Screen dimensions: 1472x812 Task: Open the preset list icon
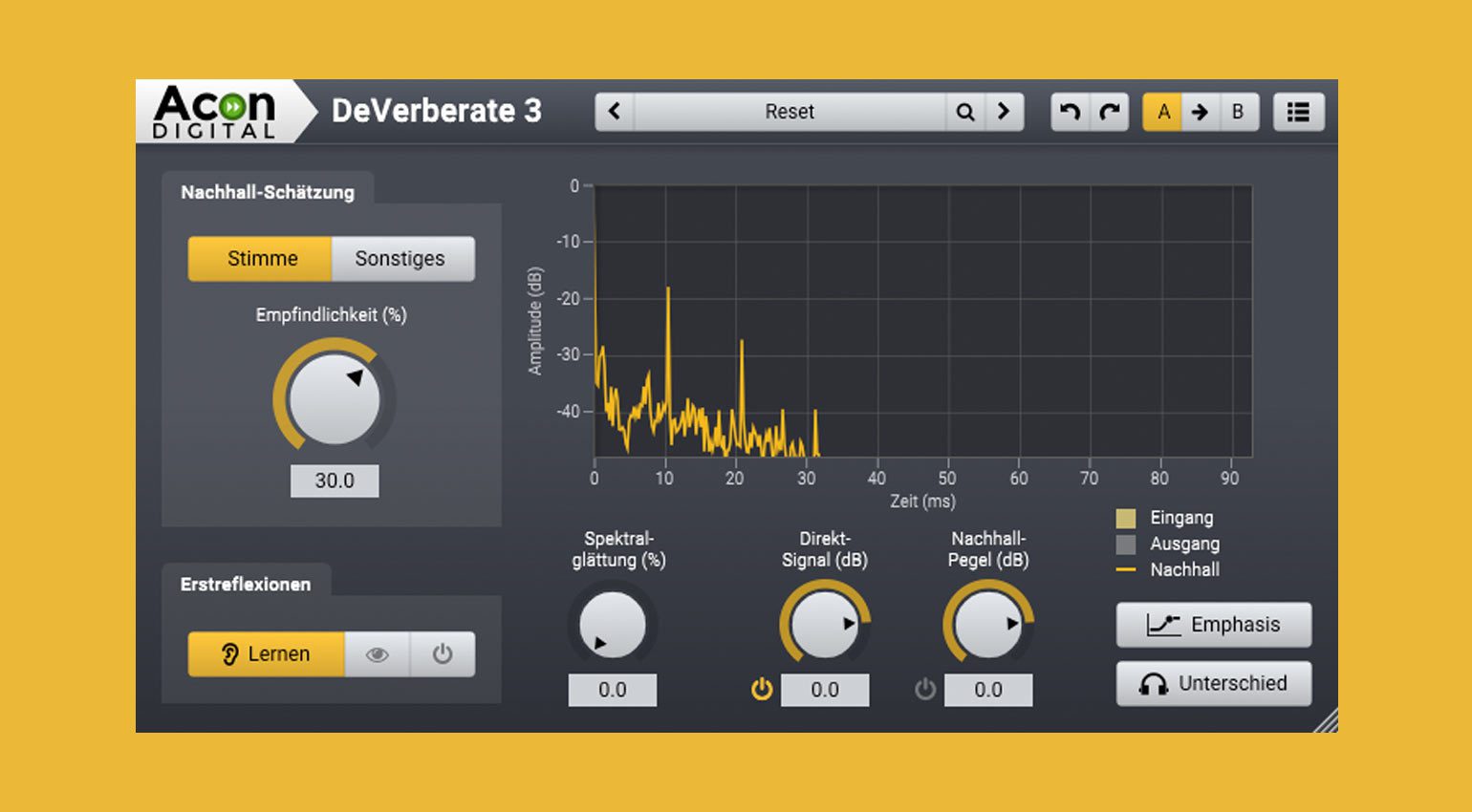click(x=1298, y=112)
